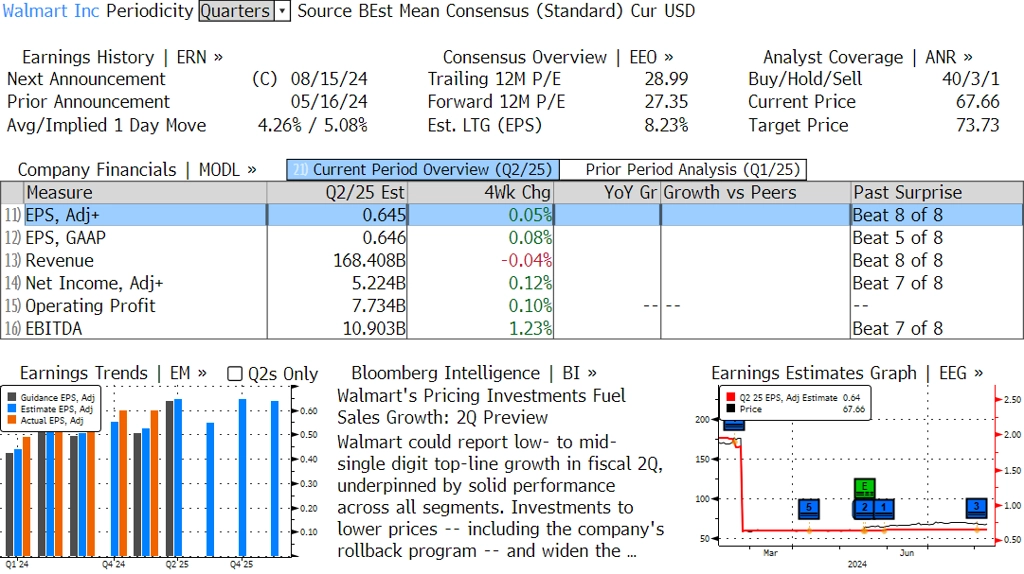1024x574 pixels.
Task: Click Beat 5 of 8 surprise cell
Action: tap(898, 238)
